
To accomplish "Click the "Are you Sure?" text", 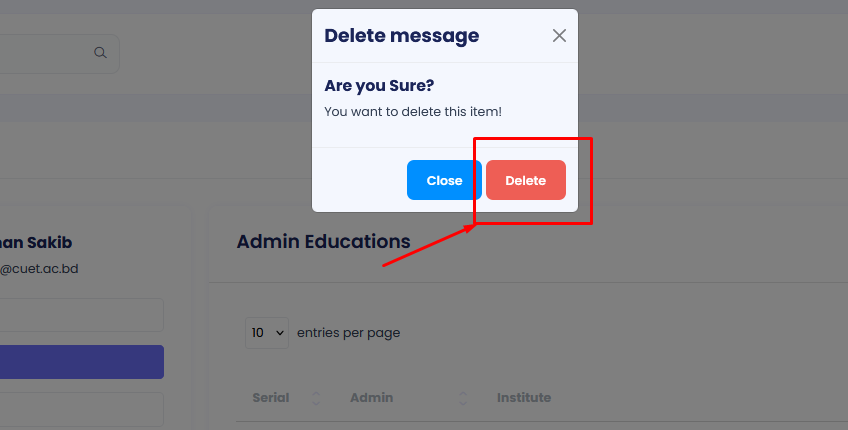I will [x=379, y=85].
